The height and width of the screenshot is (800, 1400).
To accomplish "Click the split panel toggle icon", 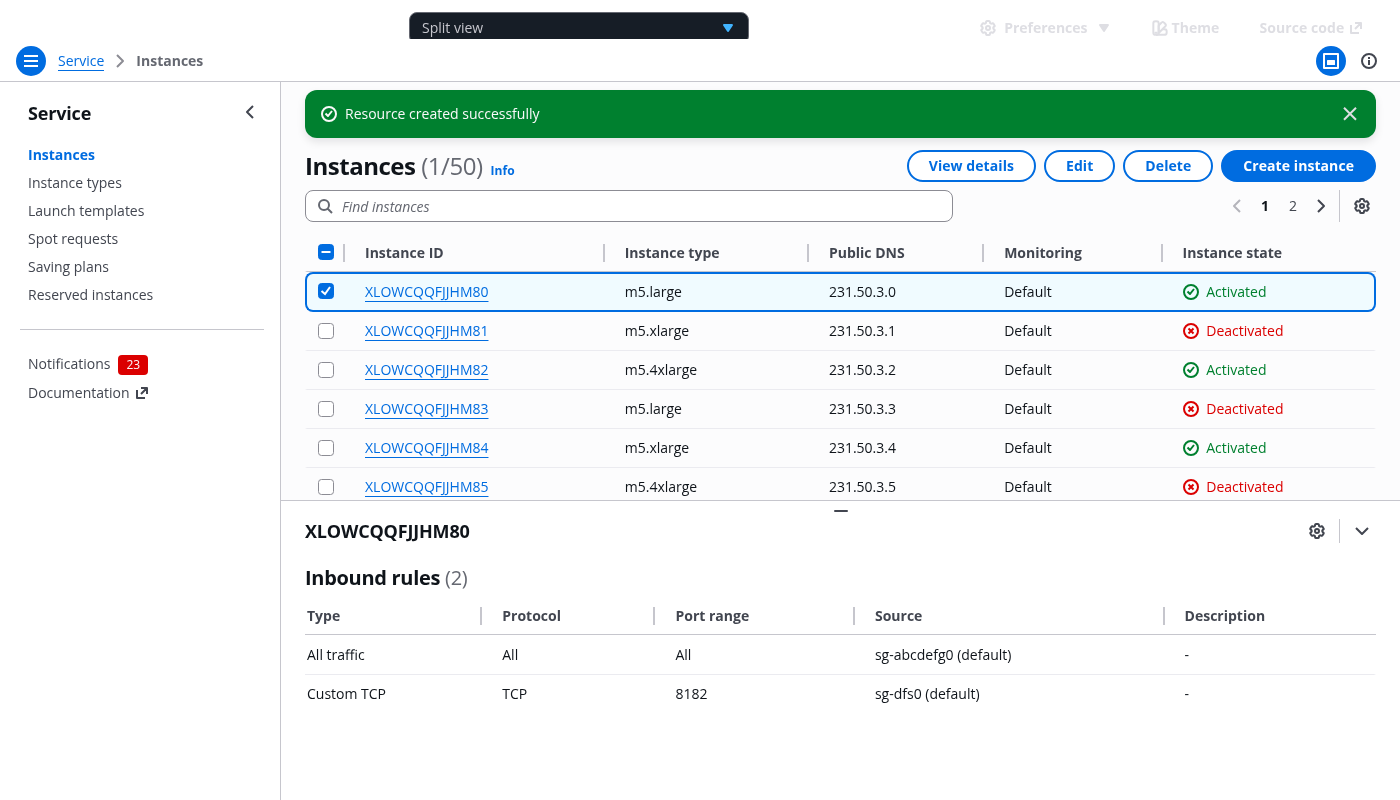I will (x=1330, y=61).
